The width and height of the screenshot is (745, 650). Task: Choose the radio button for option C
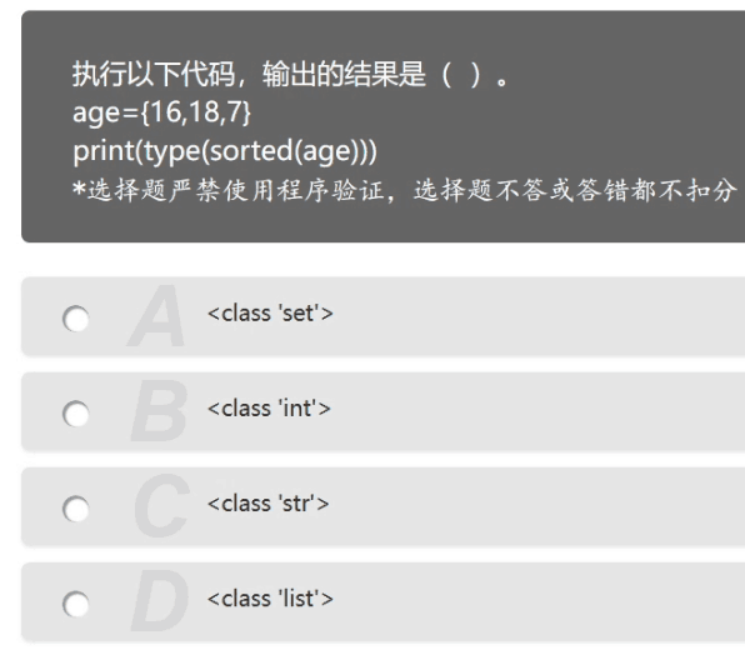click(x=76, y=509)
